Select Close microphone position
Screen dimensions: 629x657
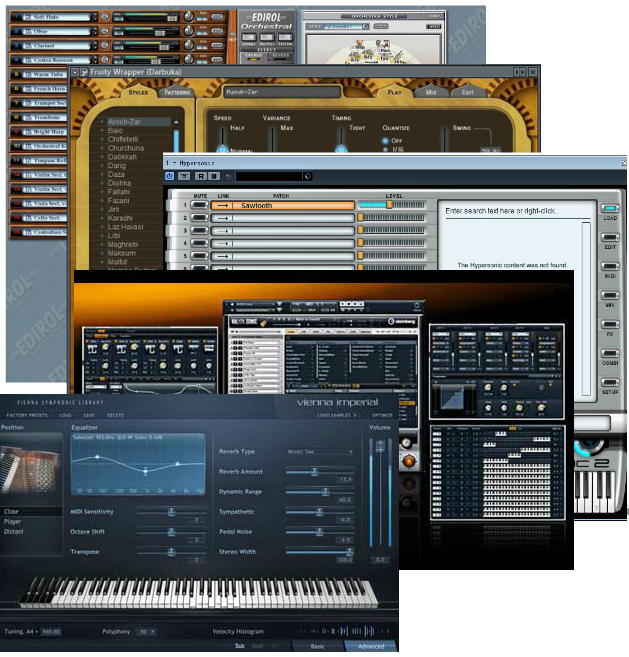pos(31,511)
